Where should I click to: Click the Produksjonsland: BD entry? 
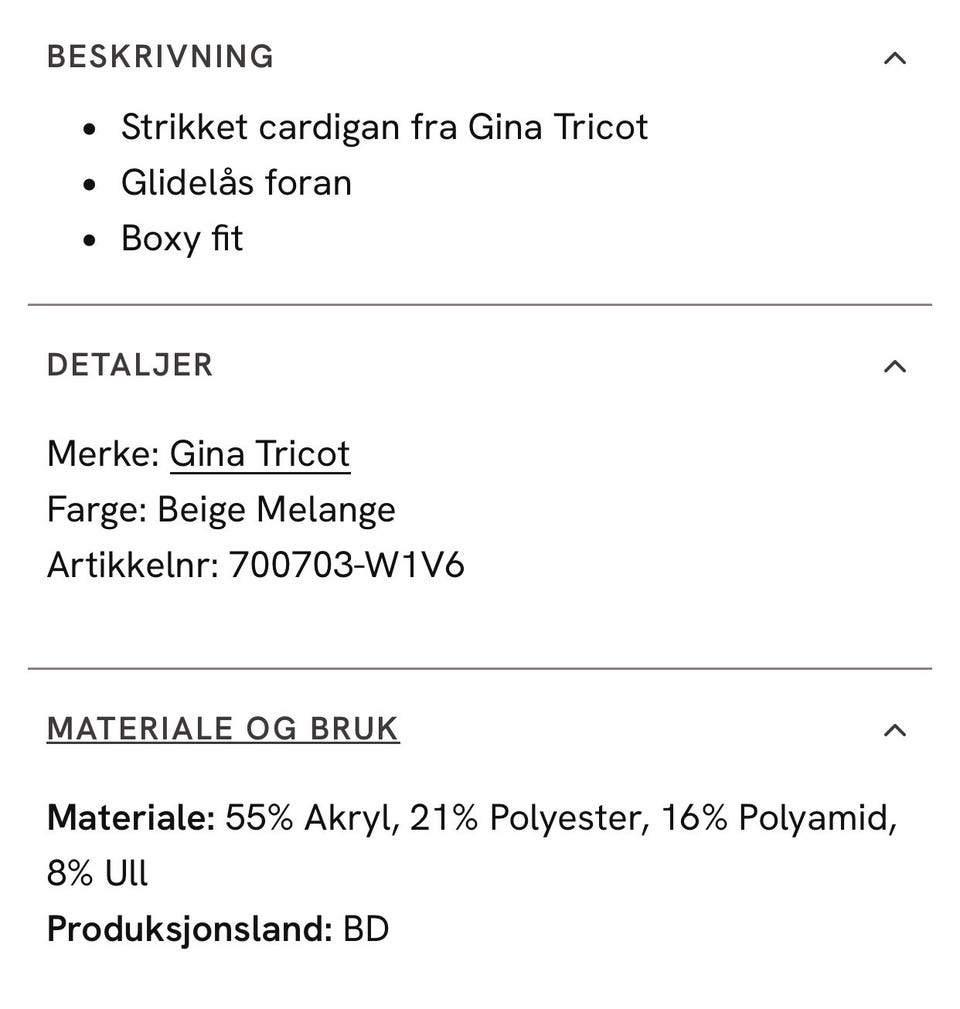tap(217, 928)
